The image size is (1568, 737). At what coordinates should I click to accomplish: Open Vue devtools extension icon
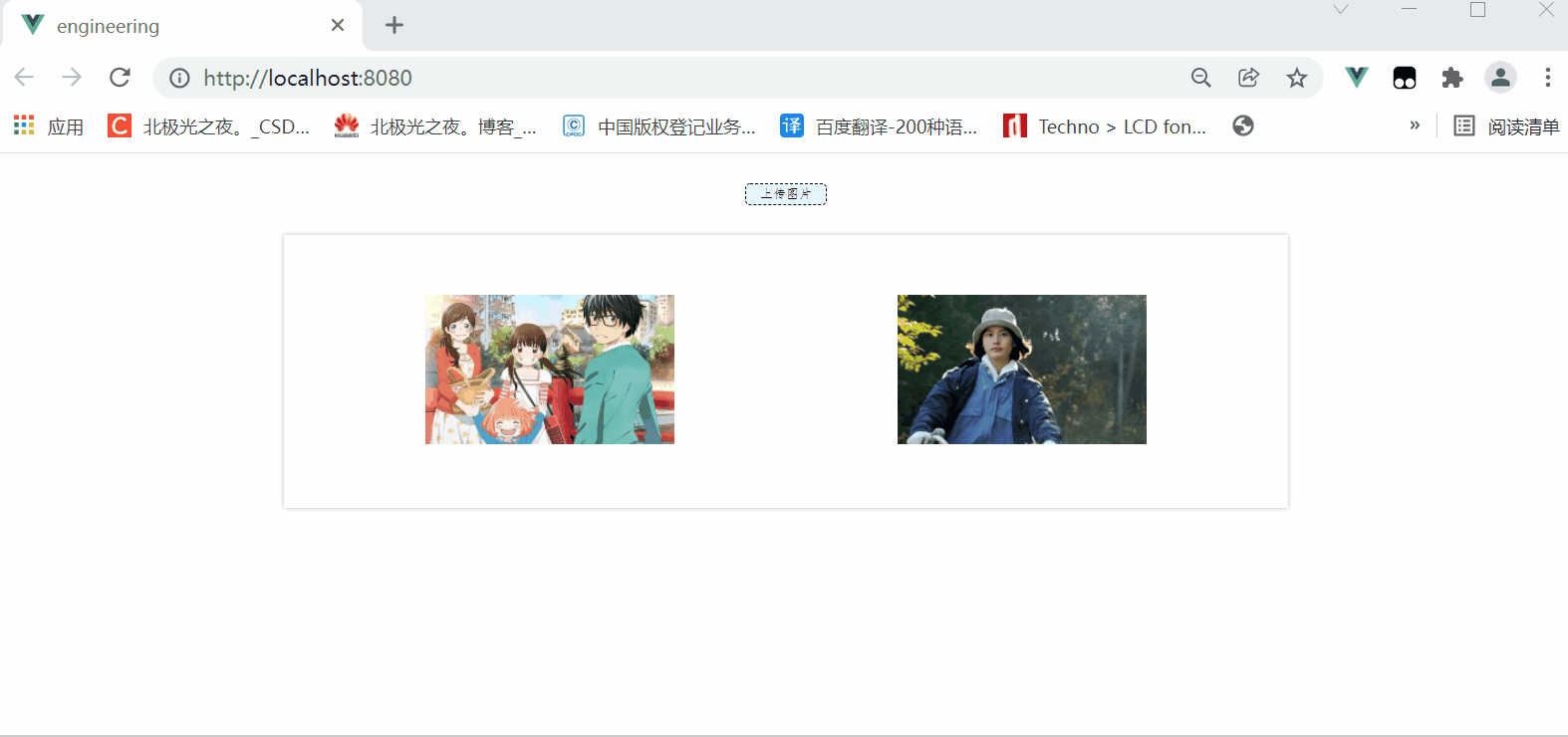click(x=1357, y=78)
